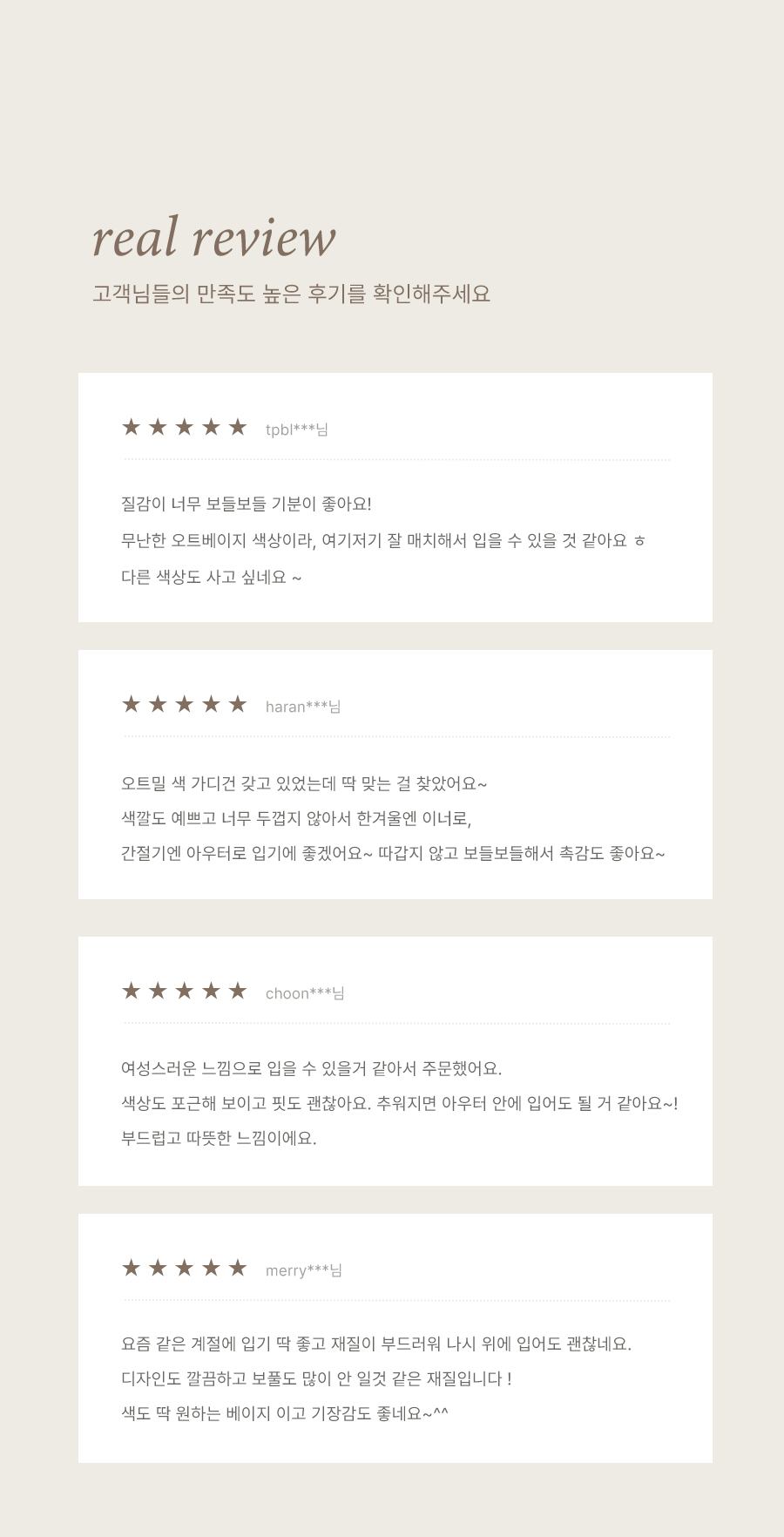Select reviewer name tpbl***님

tap(296, 430)
